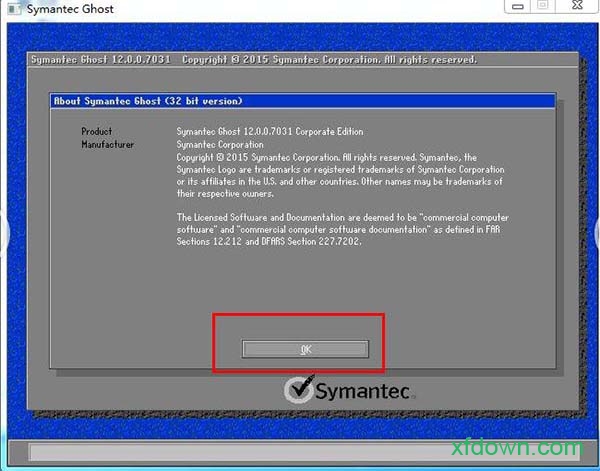Click the Corporate Edition product version text
This screenshot has width=600, height=471.
click(x=270, y=132)
